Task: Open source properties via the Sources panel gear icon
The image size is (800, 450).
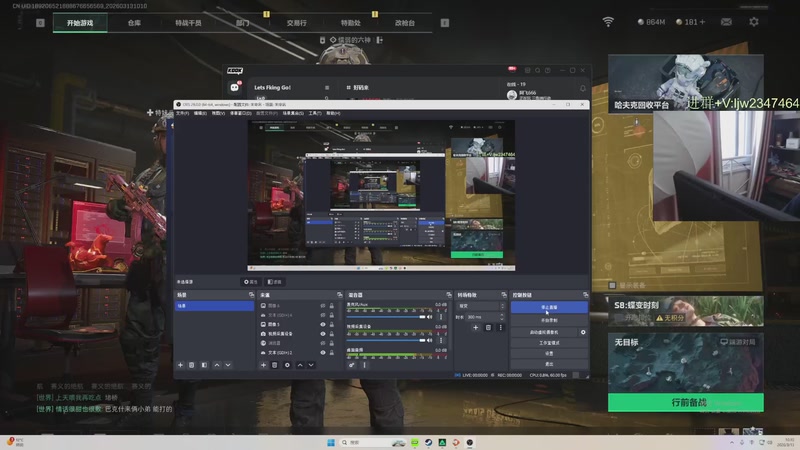Action: coord(287,365)
